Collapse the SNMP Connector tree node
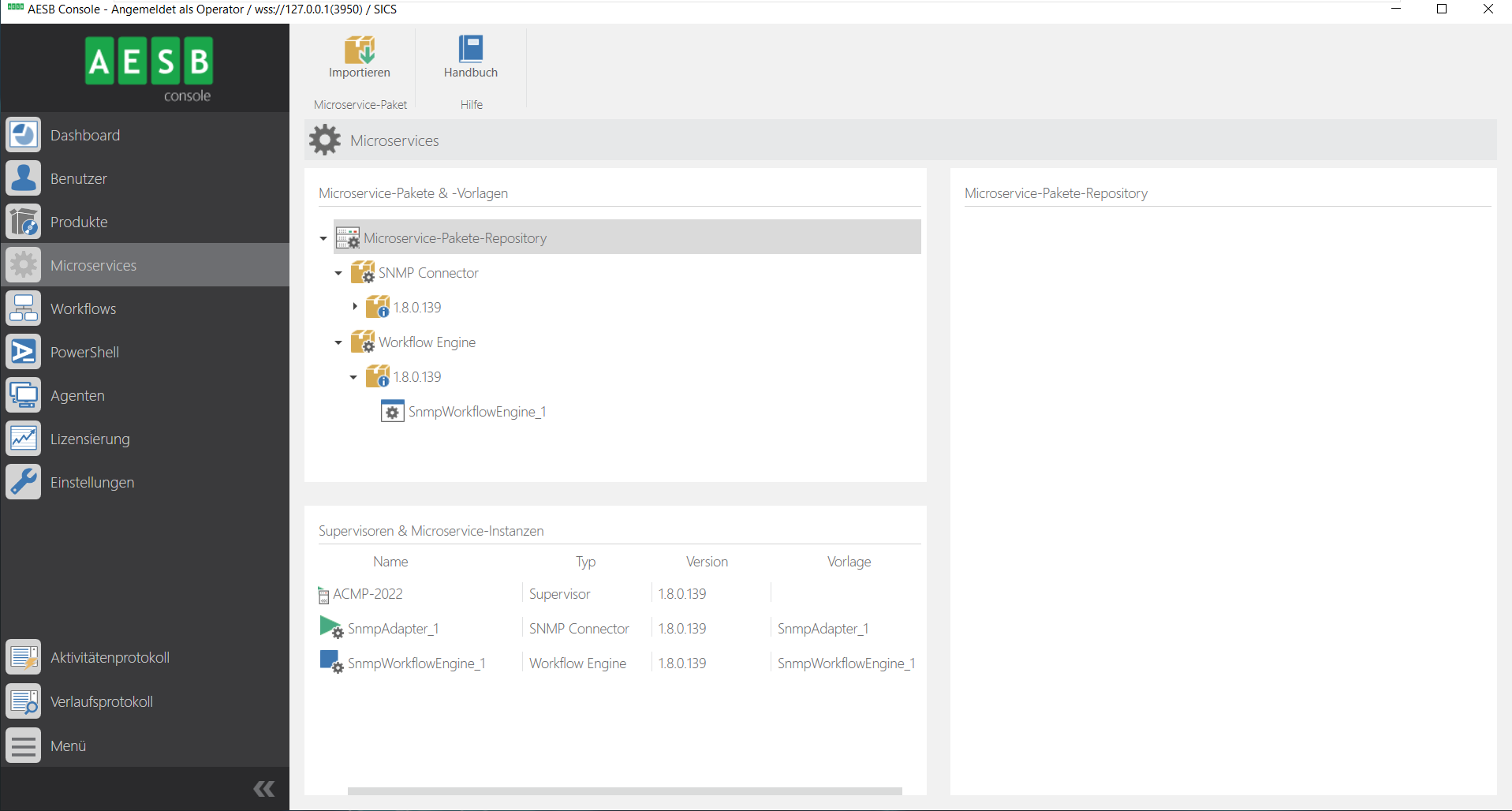The image size is (1512, 811). (338, 273)
